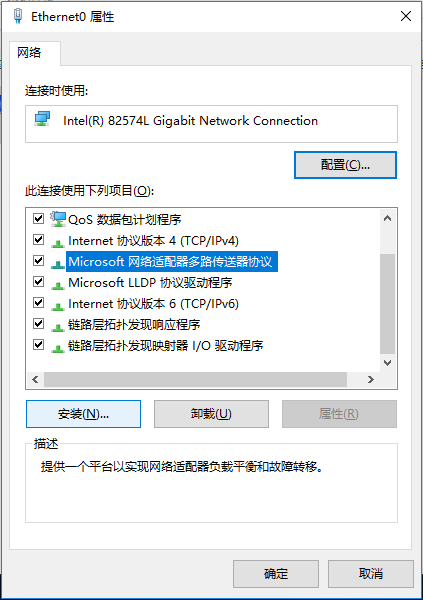
Task: Click the horizontal scroll right arrow
Action: 371,380
